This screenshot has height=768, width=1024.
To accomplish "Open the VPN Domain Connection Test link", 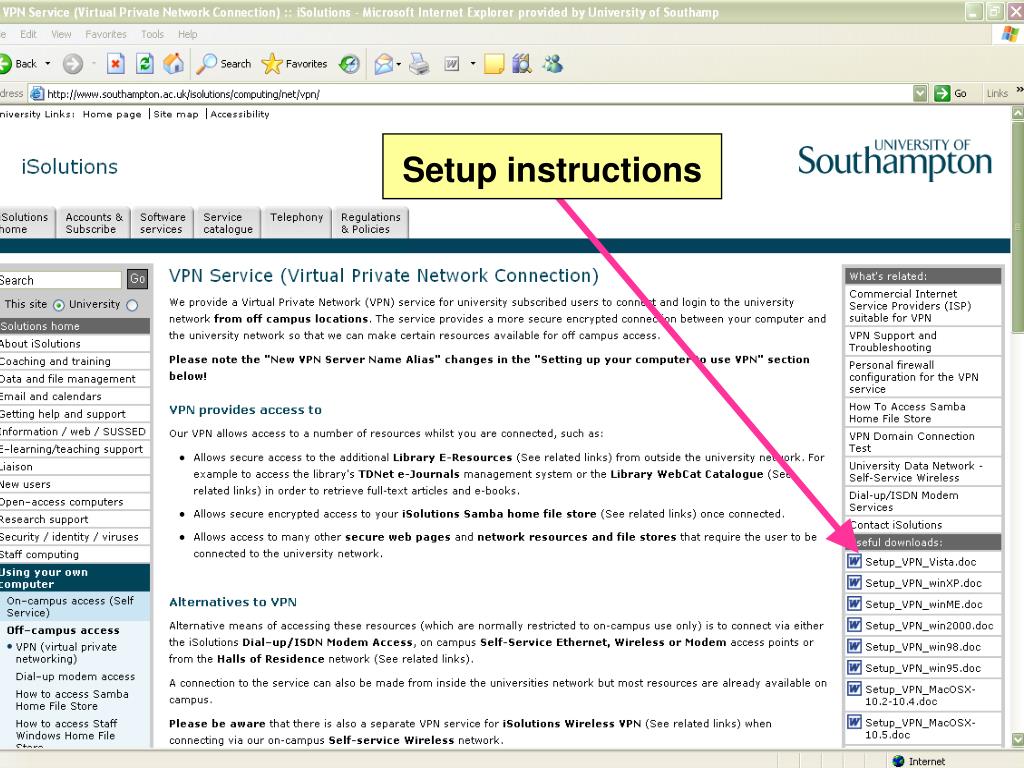I will click(x=912, y=441).
